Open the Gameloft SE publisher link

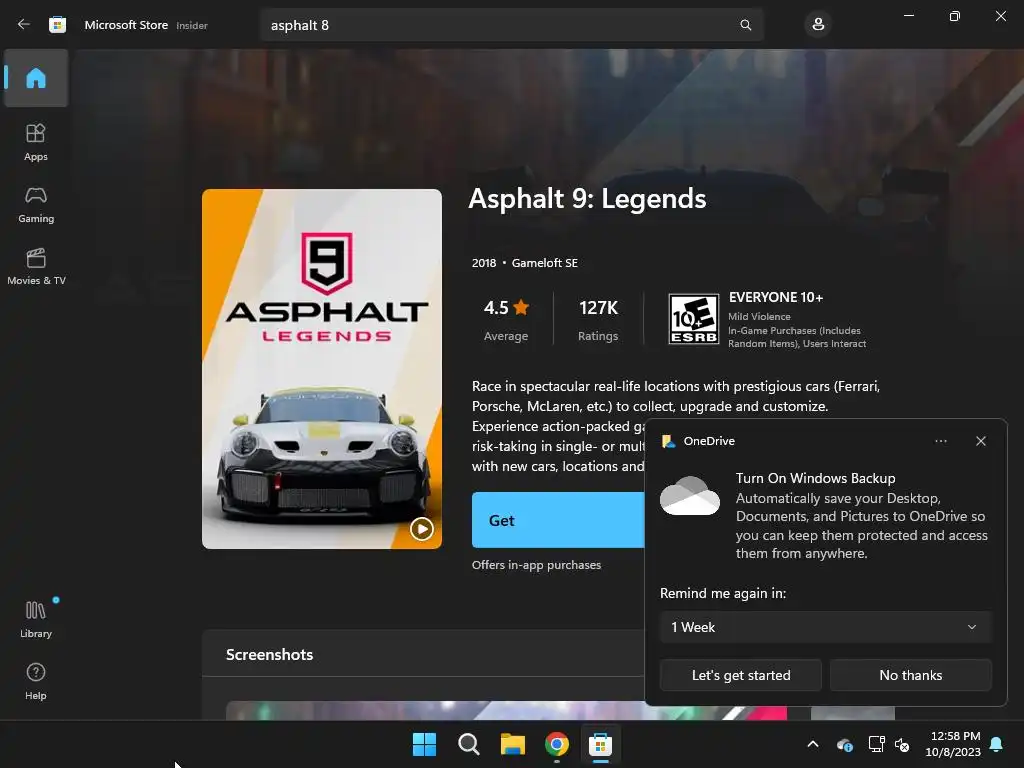point(544,263)
